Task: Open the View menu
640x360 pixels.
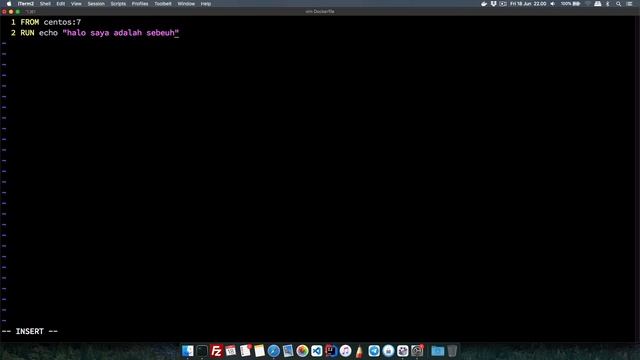Action: pyautogui.click(x=76, y=4)
